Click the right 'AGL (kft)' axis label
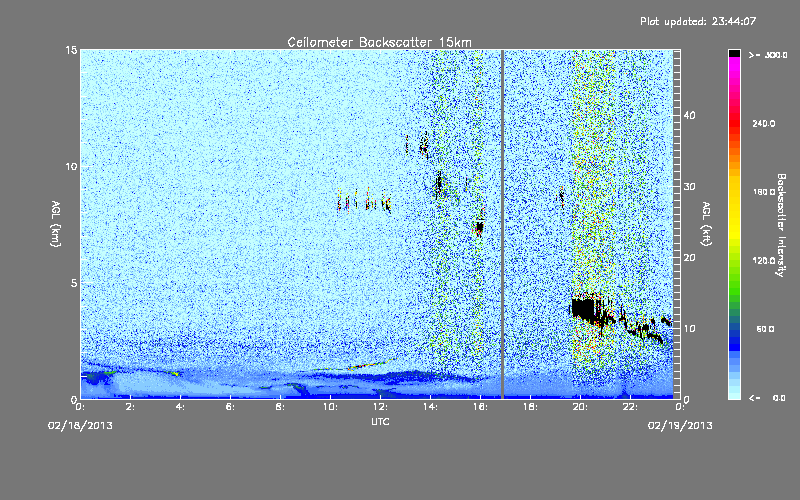 [706, 223]
